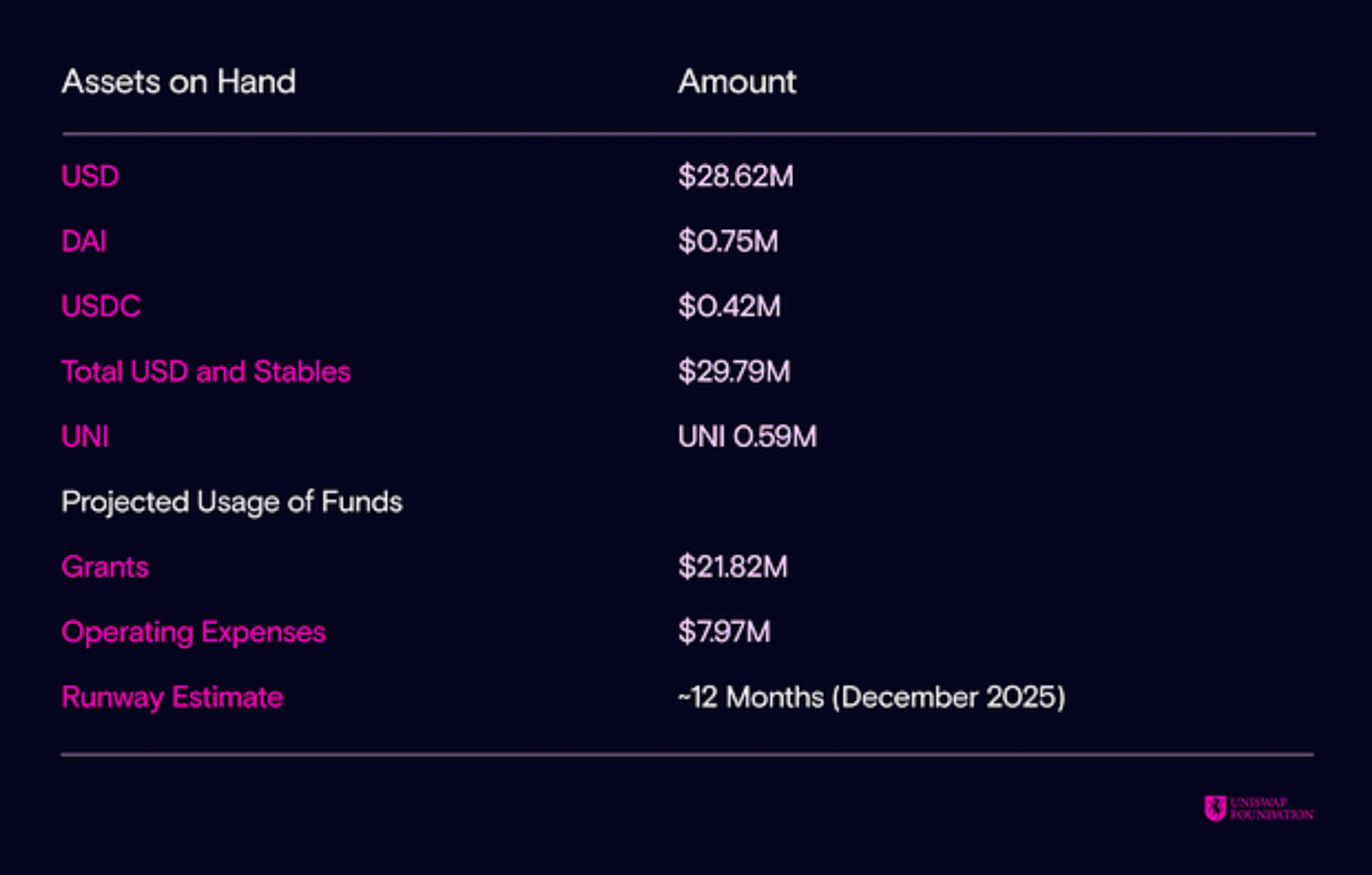
Task: Click the Total USD and Stables label
Action: pos(206,371)
